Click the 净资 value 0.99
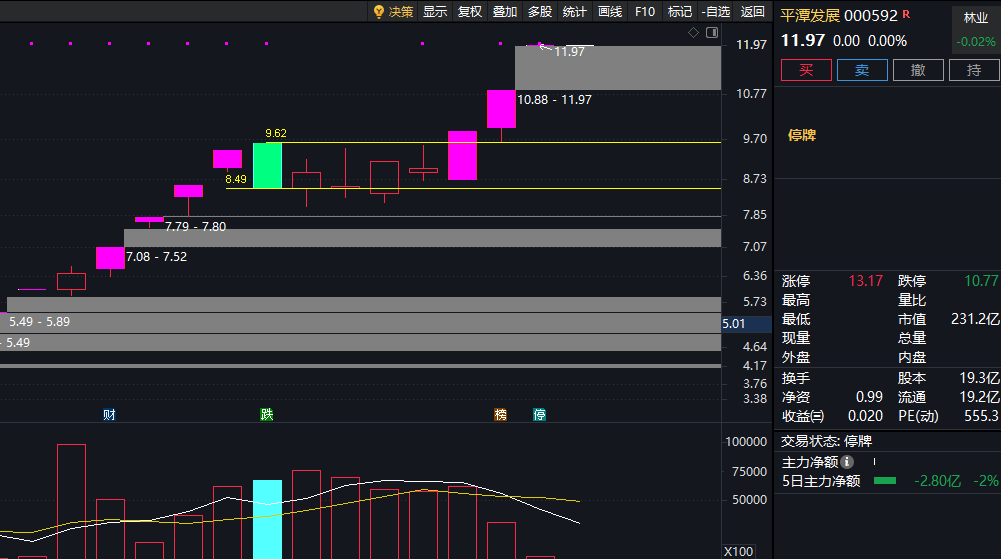The height and width of the screenshot is (559, 1001). 869,397
